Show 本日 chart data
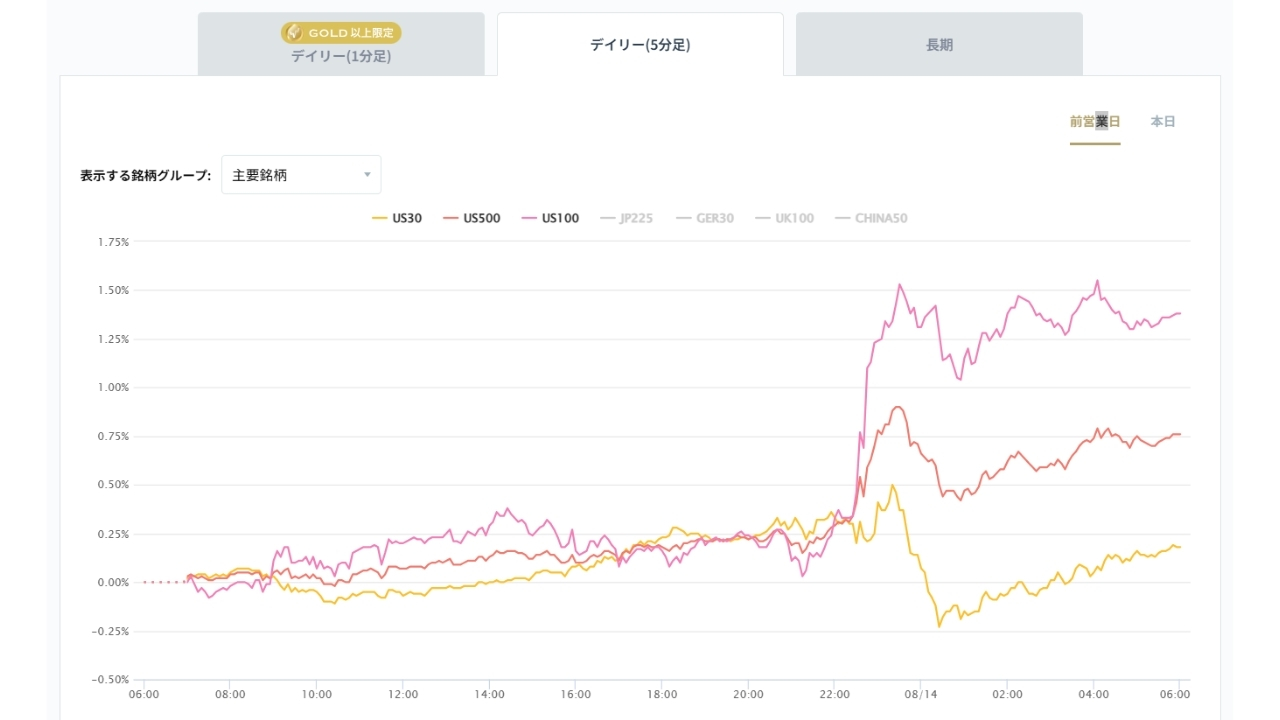Screen dimensions: 1280x720 (x=1163, y=122)
